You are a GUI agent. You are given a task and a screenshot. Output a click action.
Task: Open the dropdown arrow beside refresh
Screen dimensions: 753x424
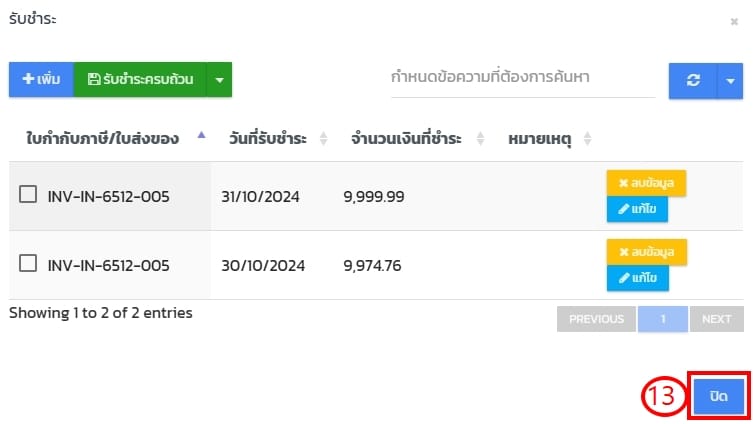coord(731,81)
